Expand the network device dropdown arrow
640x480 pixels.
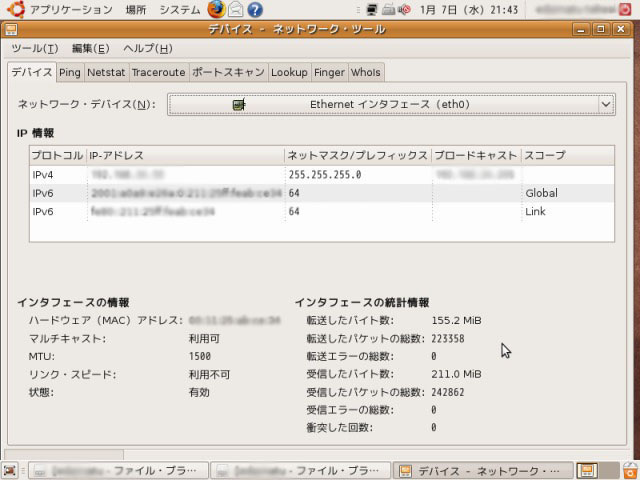click(606, 104)
